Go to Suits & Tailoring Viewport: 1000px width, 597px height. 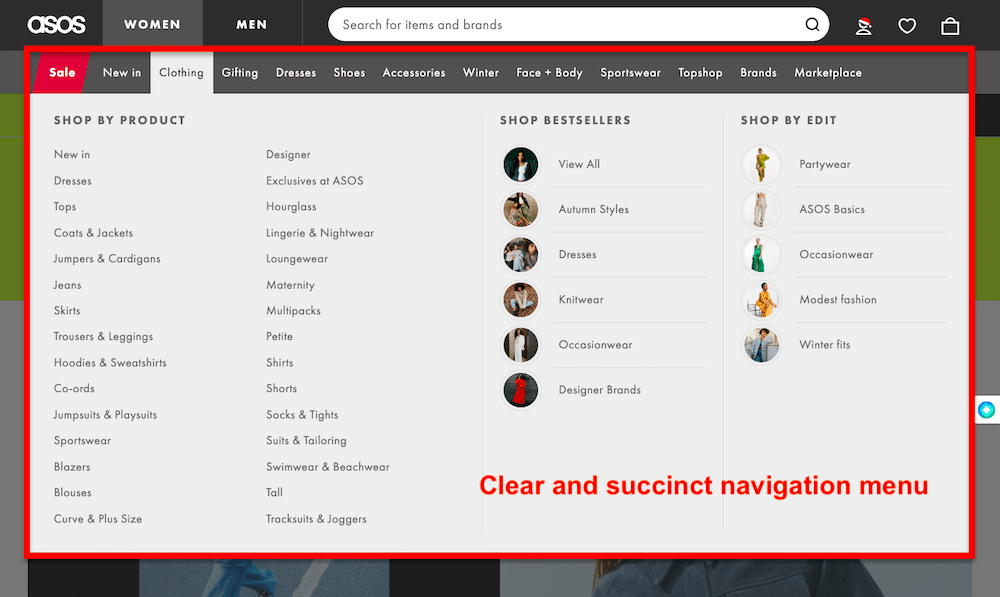pyautogui.click(x=306, y=441)
